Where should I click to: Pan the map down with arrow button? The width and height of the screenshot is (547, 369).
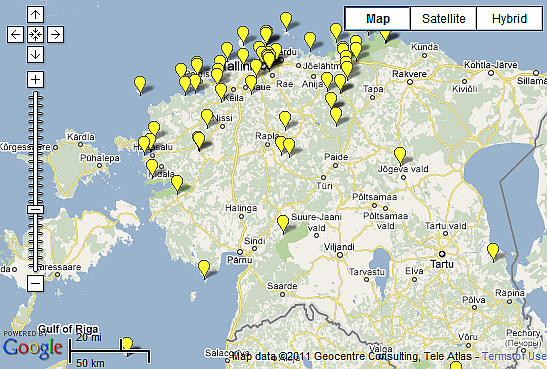pyautogui.click(x=35, y=54)
